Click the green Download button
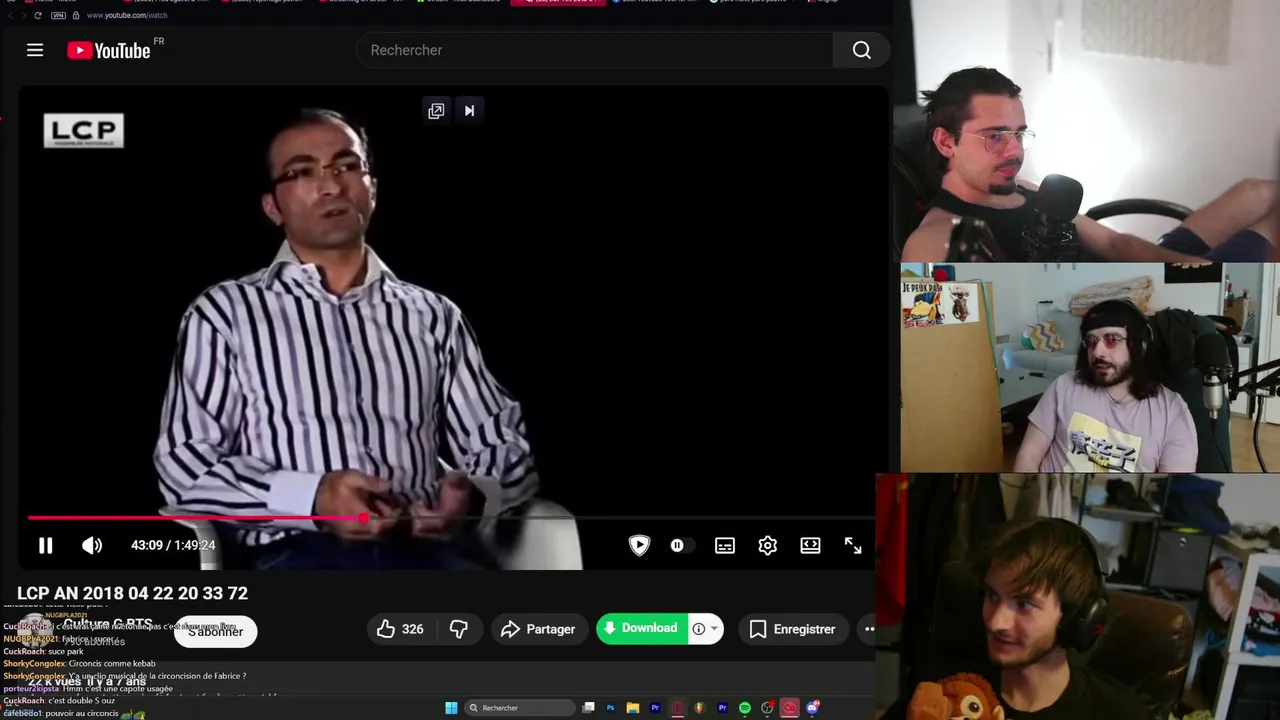The image size is (1280, 720). (641, 628)
